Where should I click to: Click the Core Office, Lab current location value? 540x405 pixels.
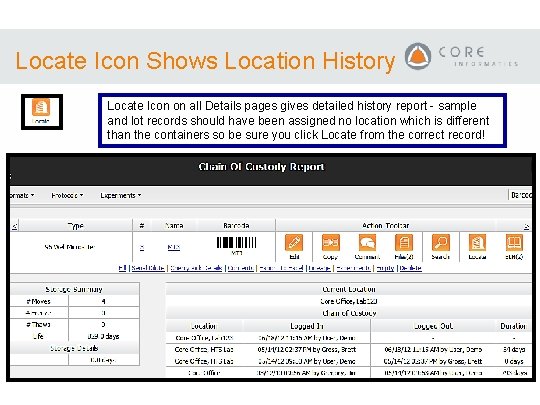(x=349, y=301)
